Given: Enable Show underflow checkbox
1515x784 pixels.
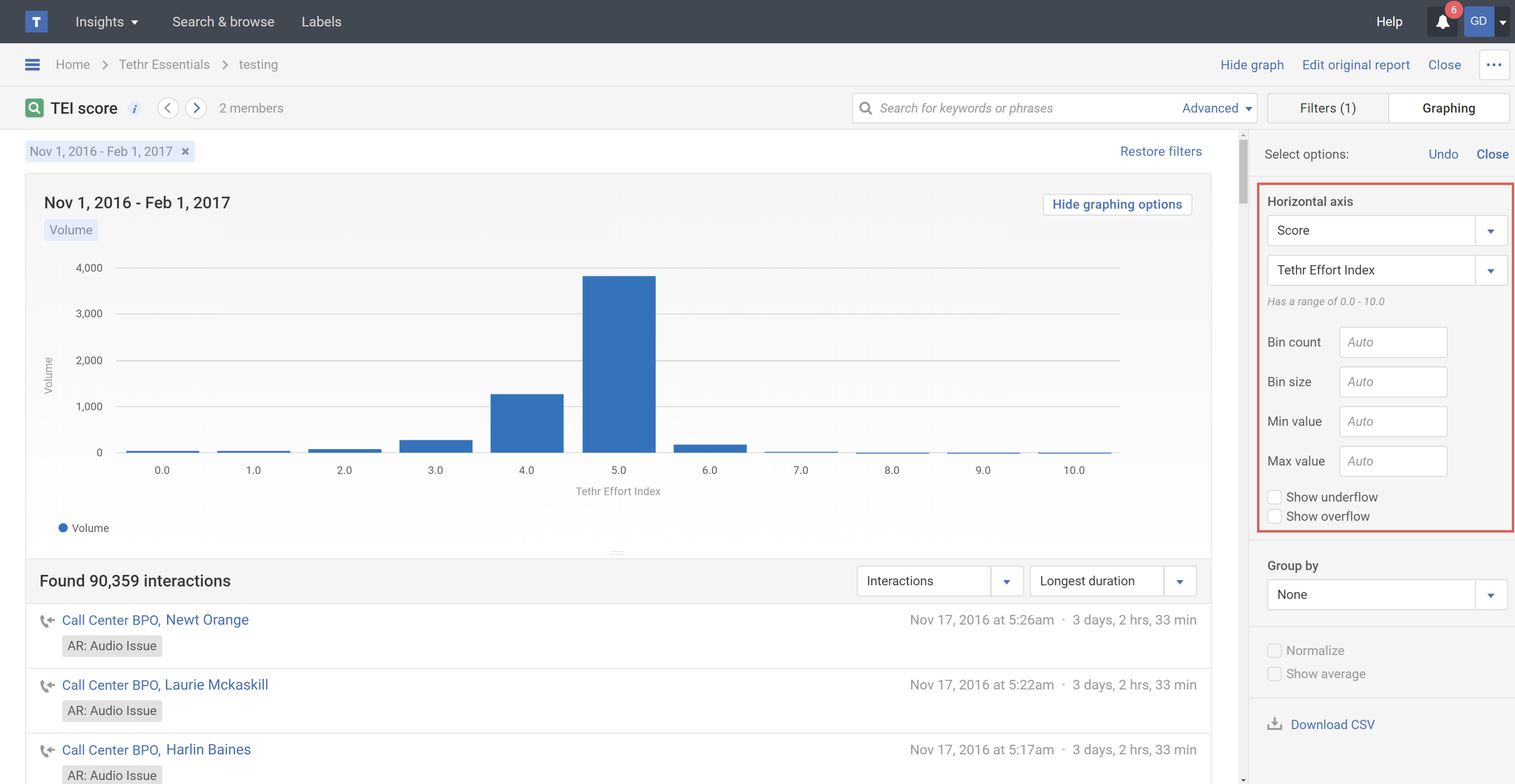Looking at the screenshot, I should point(1275,497).
